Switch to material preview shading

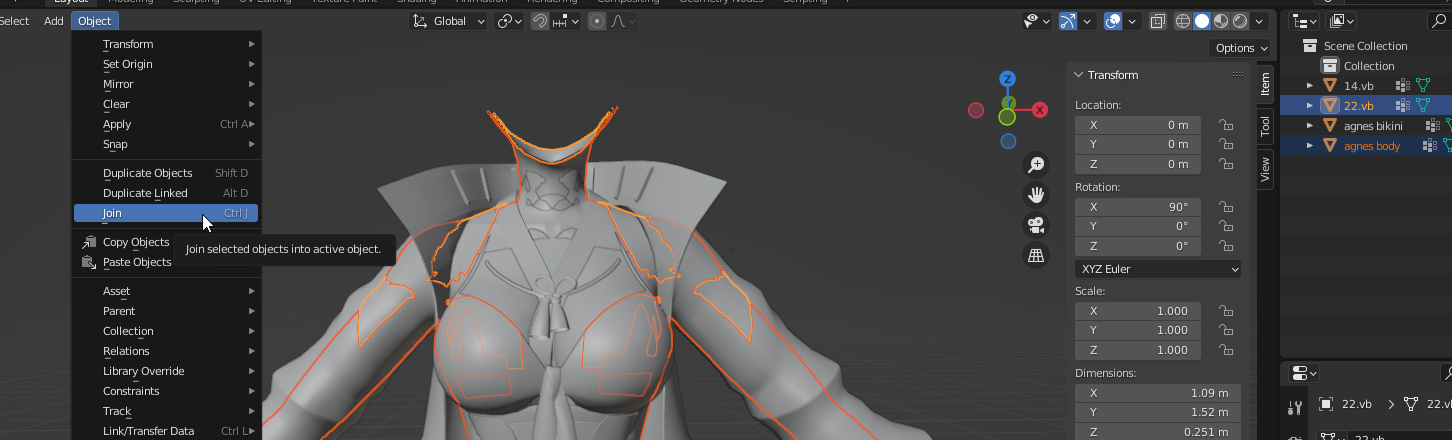tap(1221, 21)
